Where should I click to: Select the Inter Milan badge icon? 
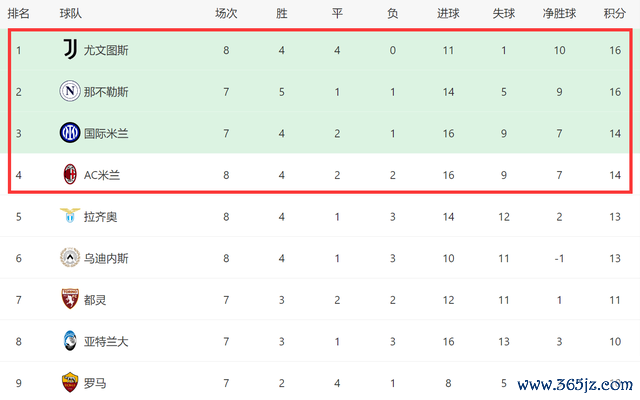click(70, 133)
